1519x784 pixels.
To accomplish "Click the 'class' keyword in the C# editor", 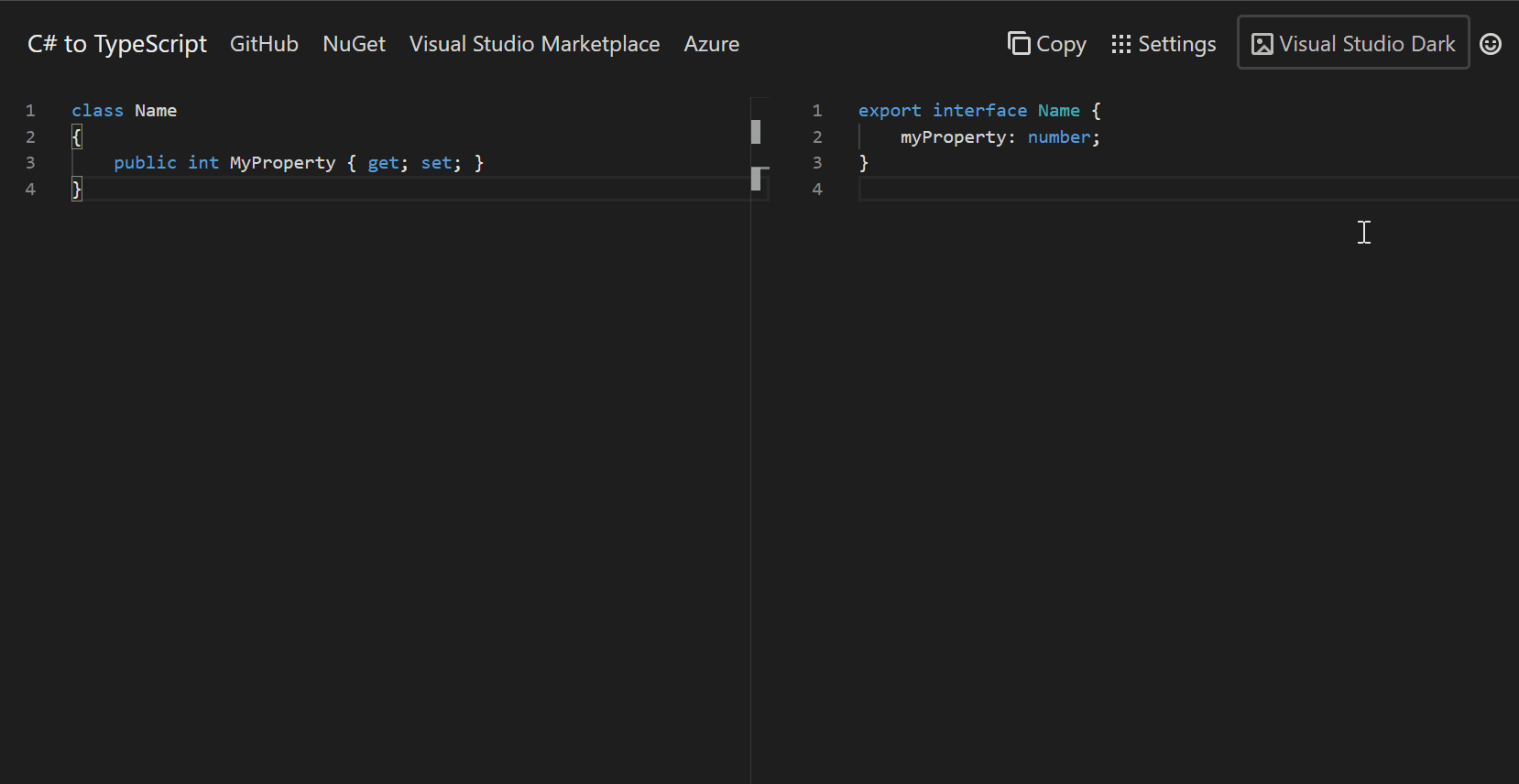I will 97,111.
